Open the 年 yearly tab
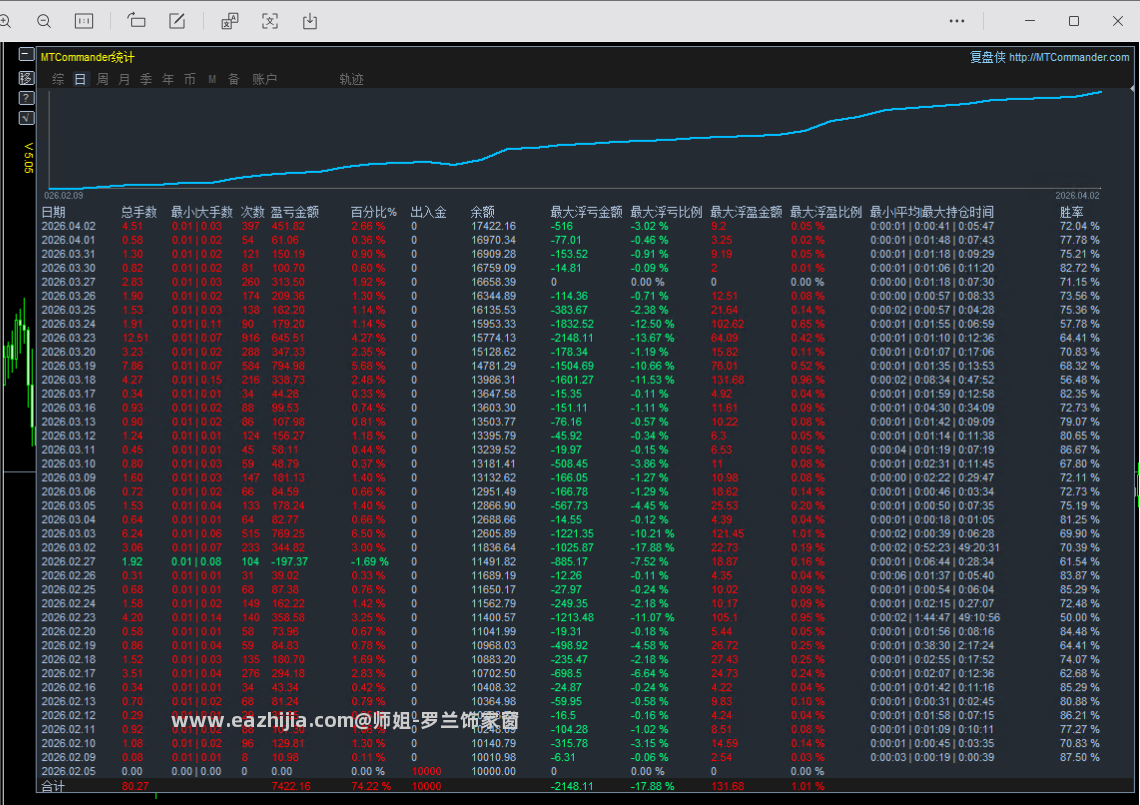Screen dimensions: 1140x805 click(168, 79)
